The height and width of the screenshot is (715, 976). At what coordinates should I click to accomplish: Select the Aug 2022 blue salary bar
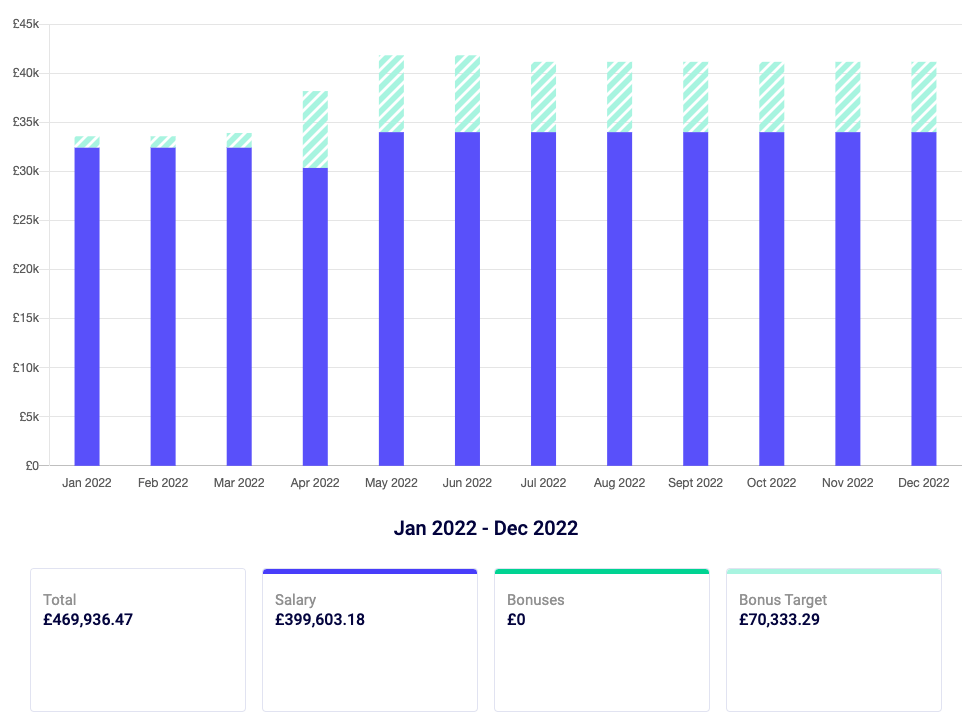(x=619, y=298)
